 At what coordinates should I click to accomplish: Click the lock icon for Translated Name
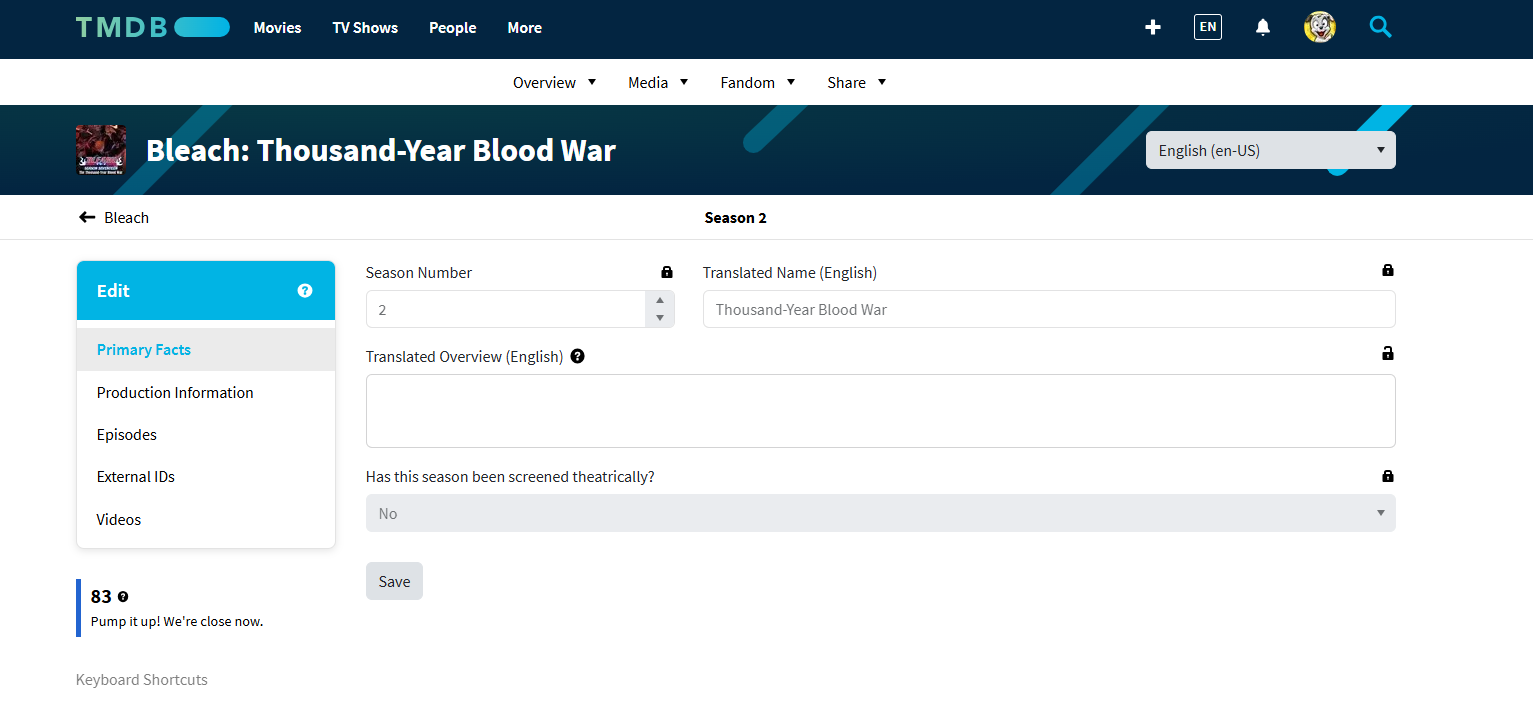coord(1388,270)
